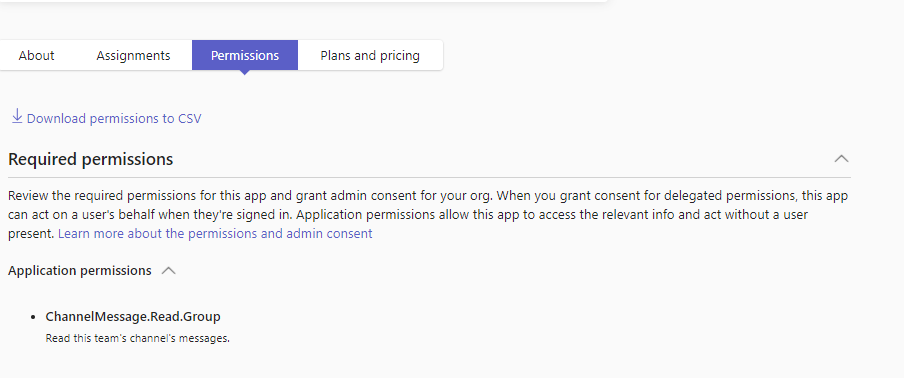Select the Permissions tab
Viewport: 904px width, 378px height.
pos(245,55)
